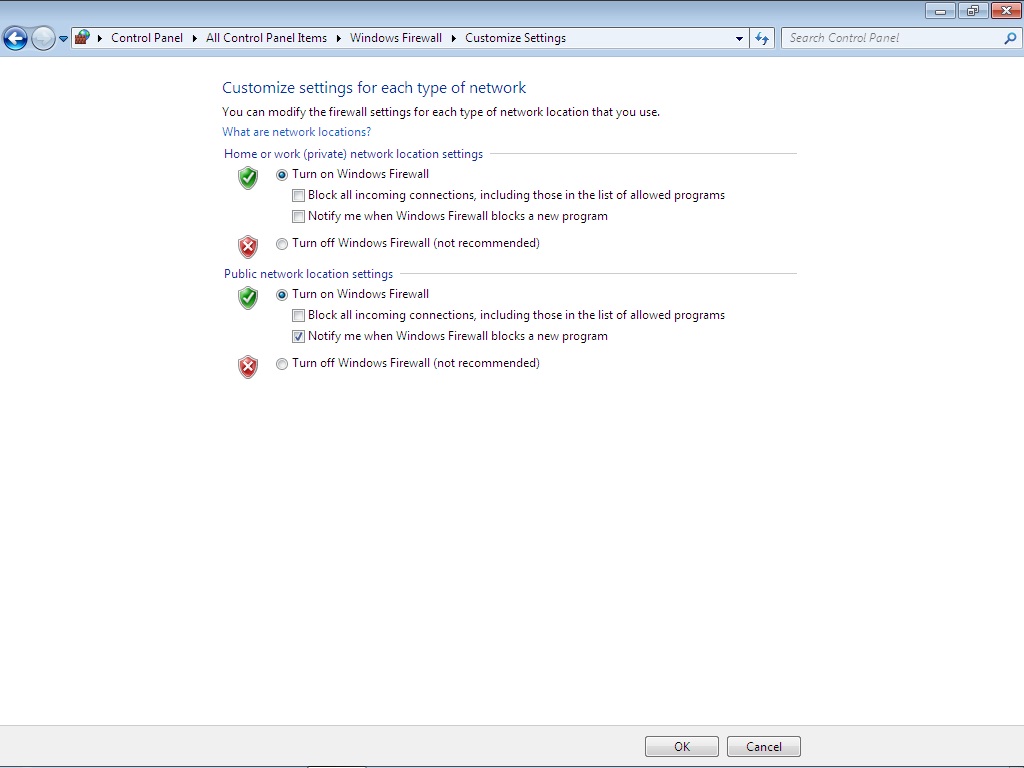Image resolution: width=1024 pixels, height=768 pixels.
Task: Go to Windows Firewall via breadcrumb
Action: (x=396, y=38)
